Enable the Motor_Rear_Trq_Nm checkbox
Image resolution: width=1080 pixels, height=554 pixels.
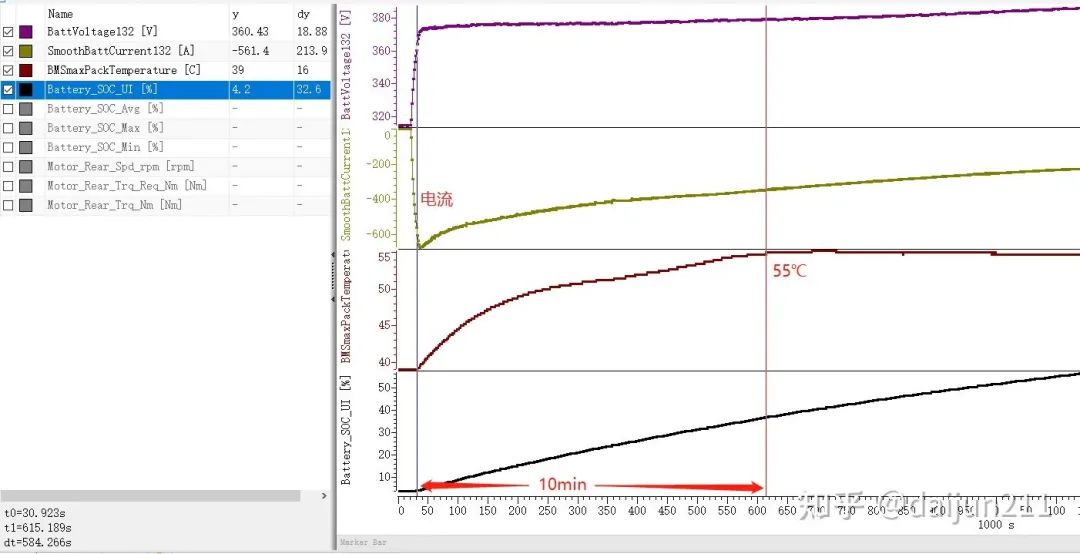(8, 205)
